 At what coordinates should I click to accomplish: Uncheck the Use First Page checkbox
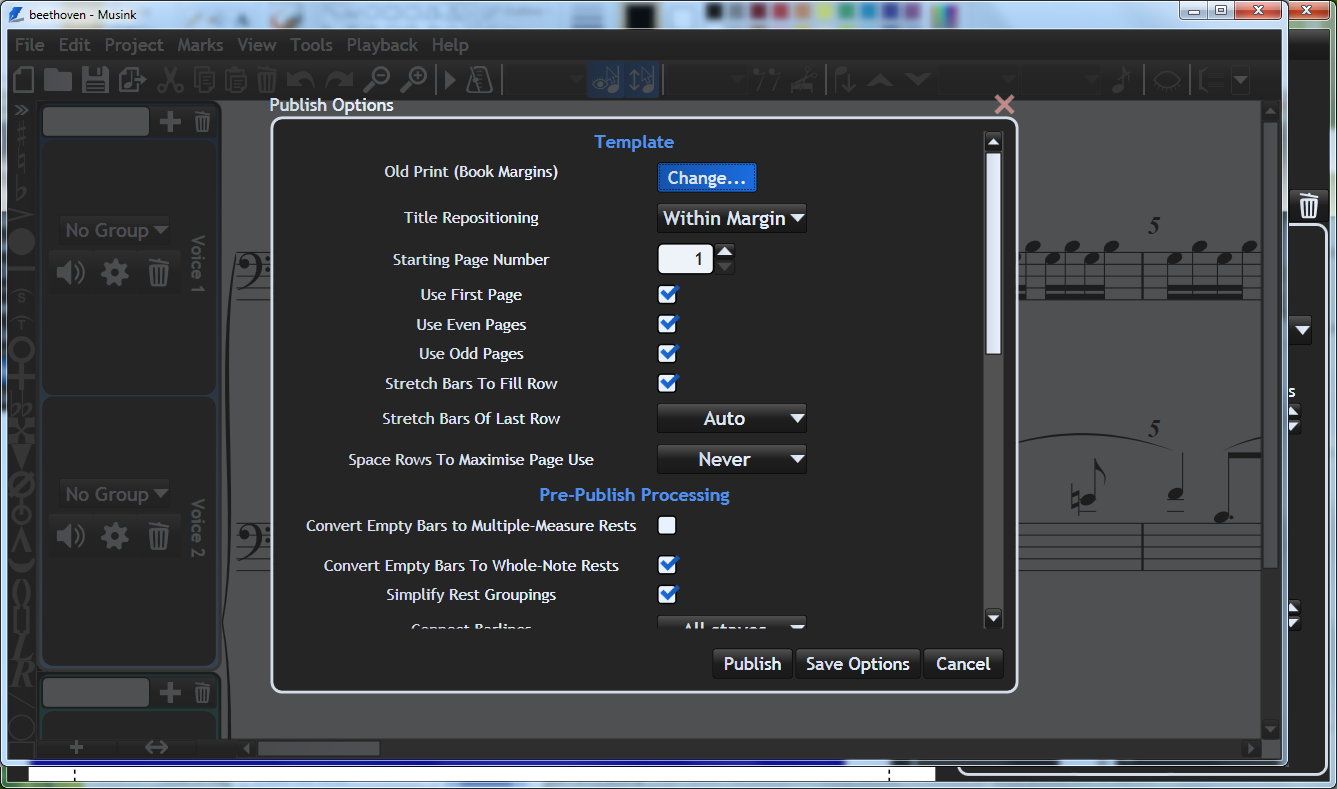point(668,295)
